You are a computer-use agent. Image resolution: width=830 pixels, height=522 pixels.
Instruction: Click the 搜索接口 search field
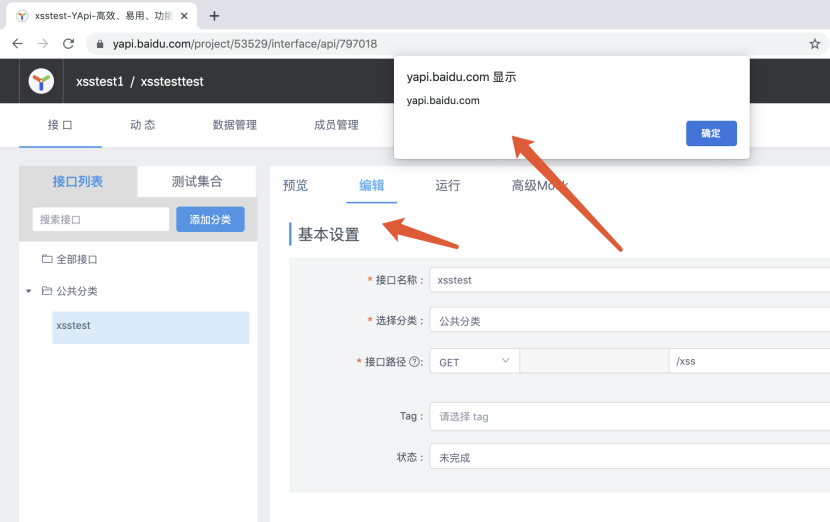point(101,219)
